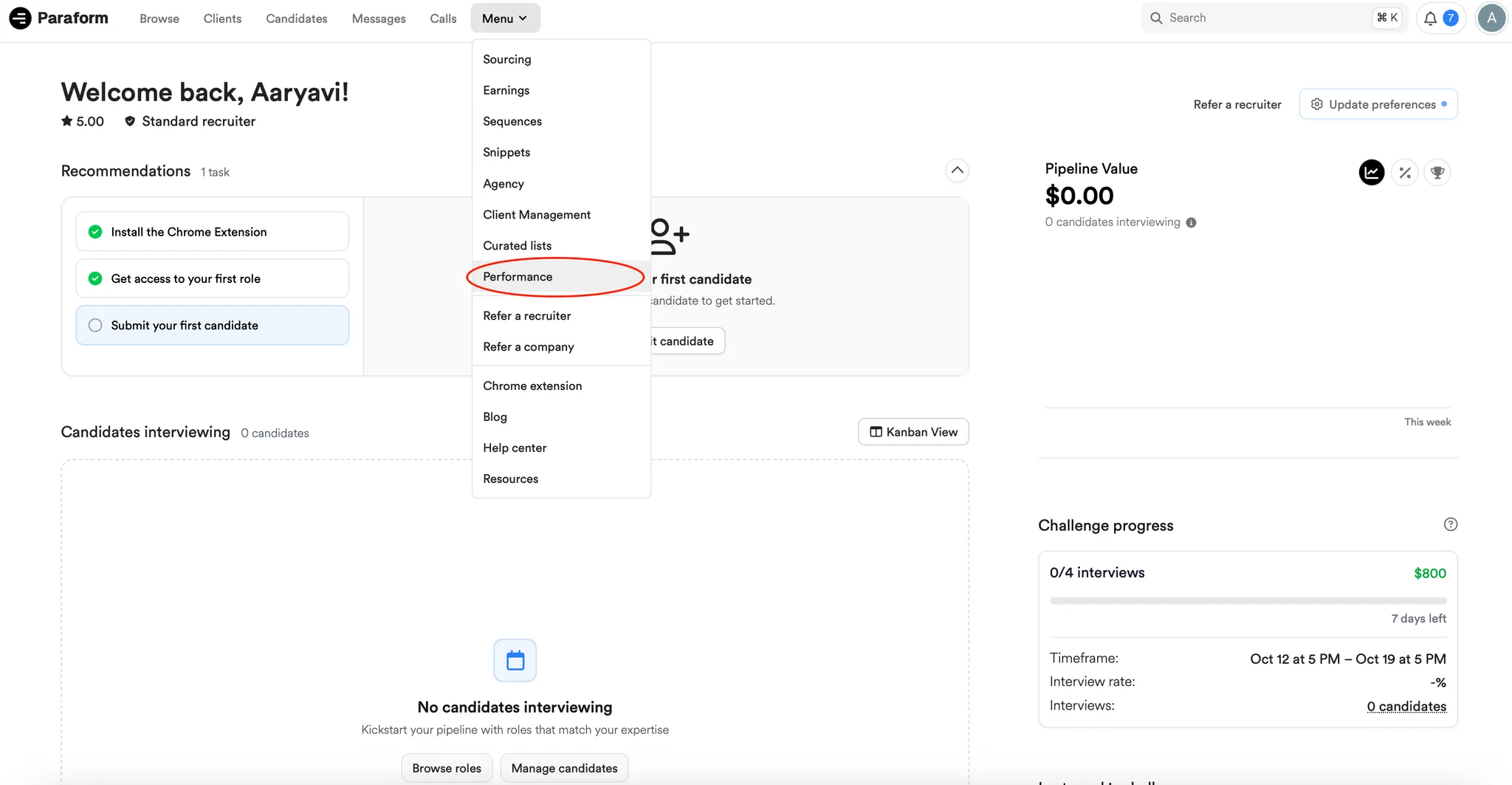The height and width of the screenshot is (785, 1512).
Task: Go to Client Management
Action: (561, 215)
